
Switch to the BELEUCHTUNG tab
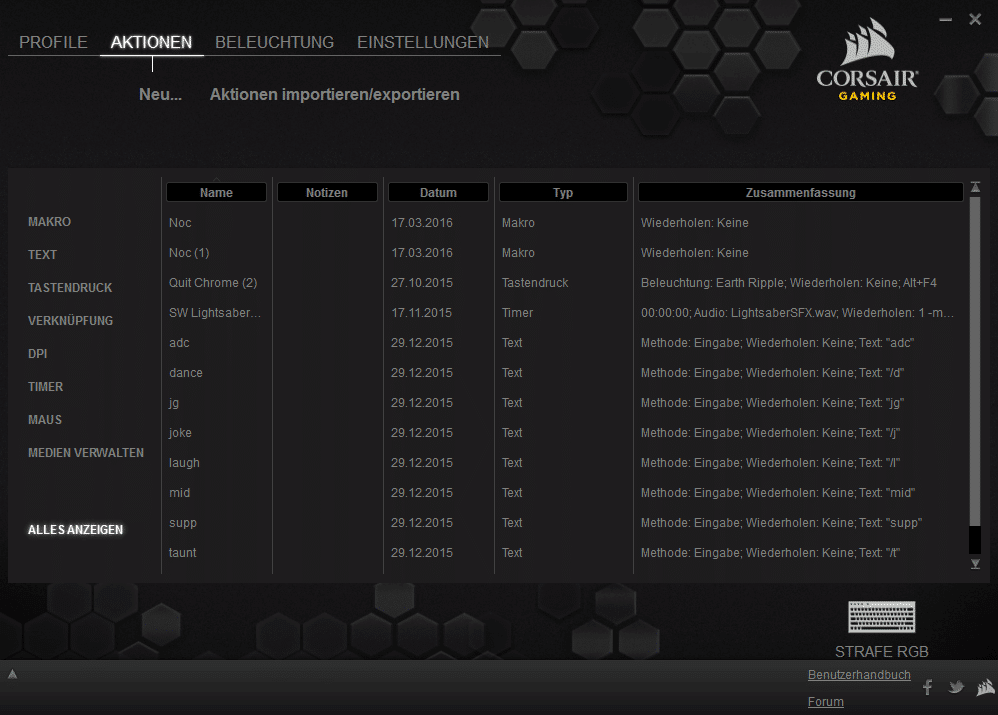point(274,42)
